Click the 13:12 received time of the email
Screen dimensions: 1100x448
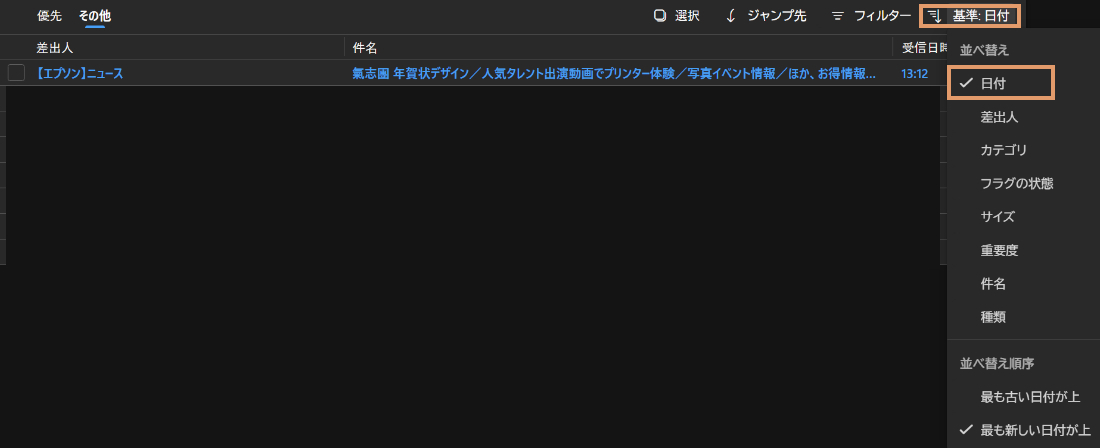[x=914, y=73]
